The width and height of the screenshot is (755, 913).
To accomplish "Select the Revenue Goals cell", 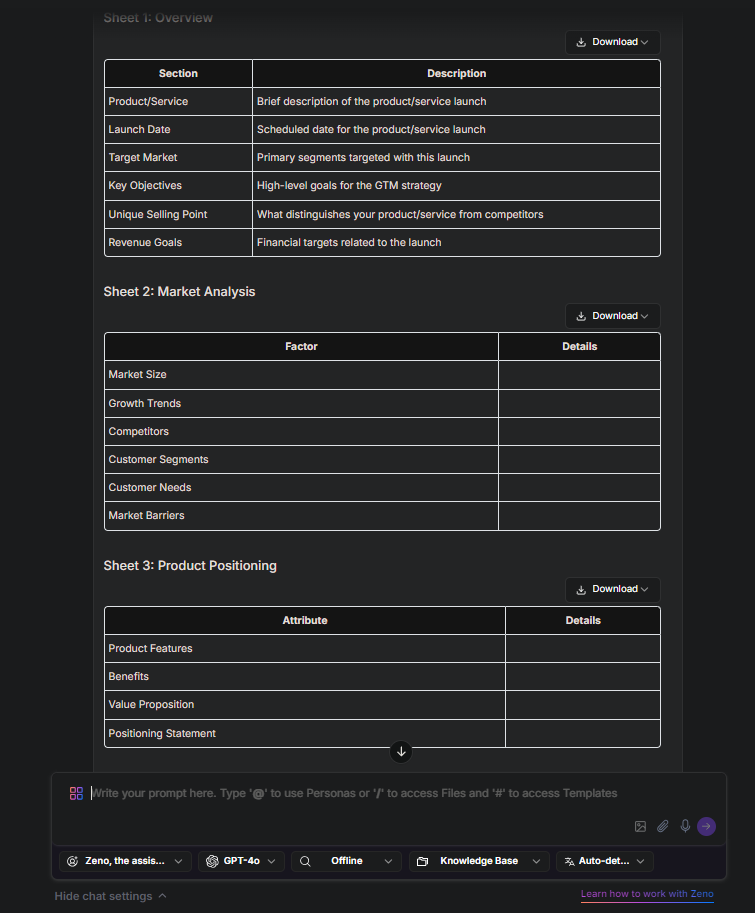I will [x=178, y=242].
